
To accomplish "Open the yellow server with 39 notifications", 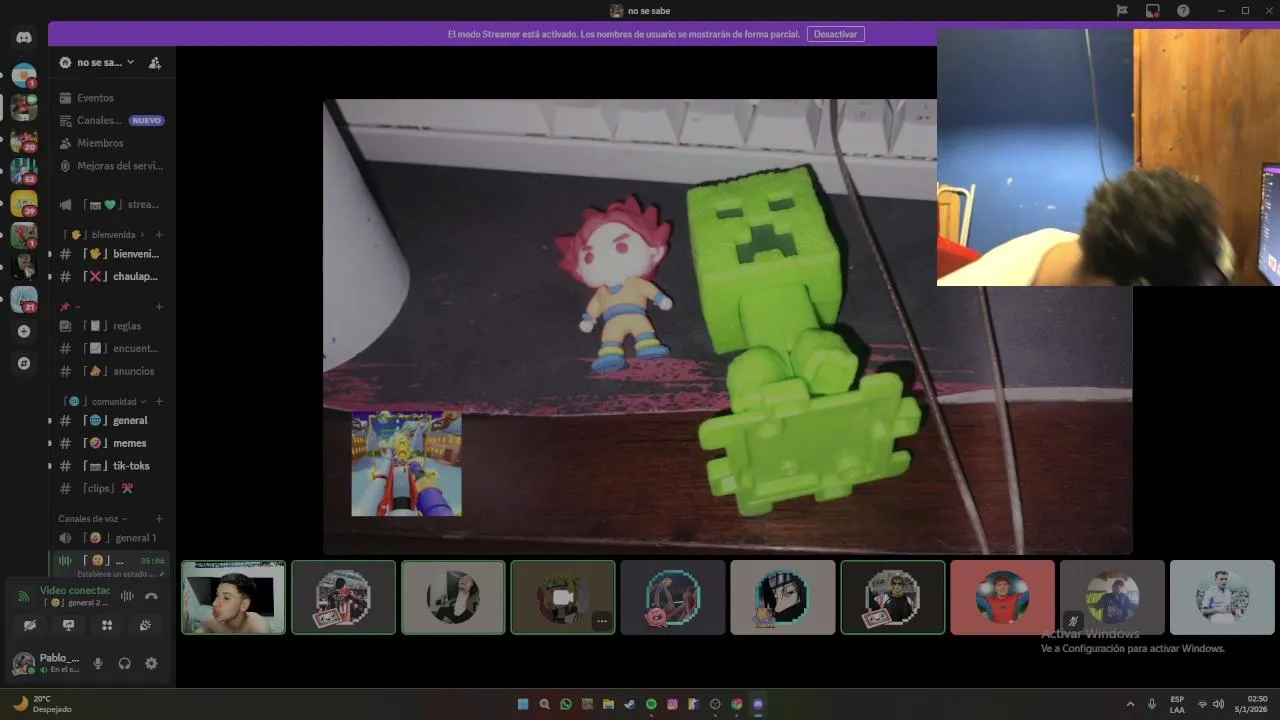I will (24, 204).
